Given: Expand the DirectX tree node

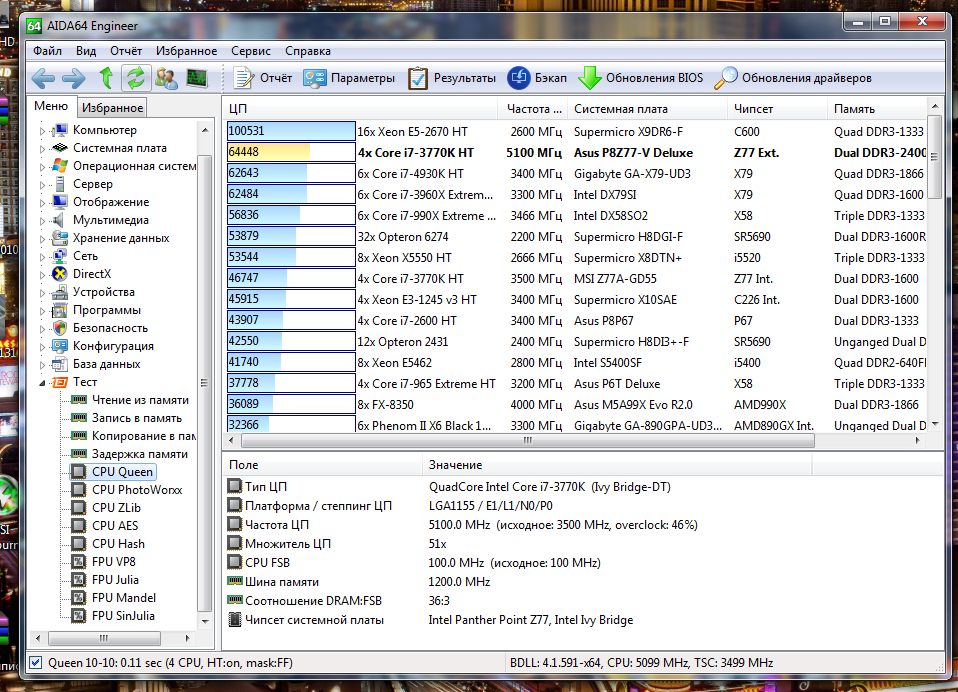Looking at the screenshot, I should [x=42, y=275].
